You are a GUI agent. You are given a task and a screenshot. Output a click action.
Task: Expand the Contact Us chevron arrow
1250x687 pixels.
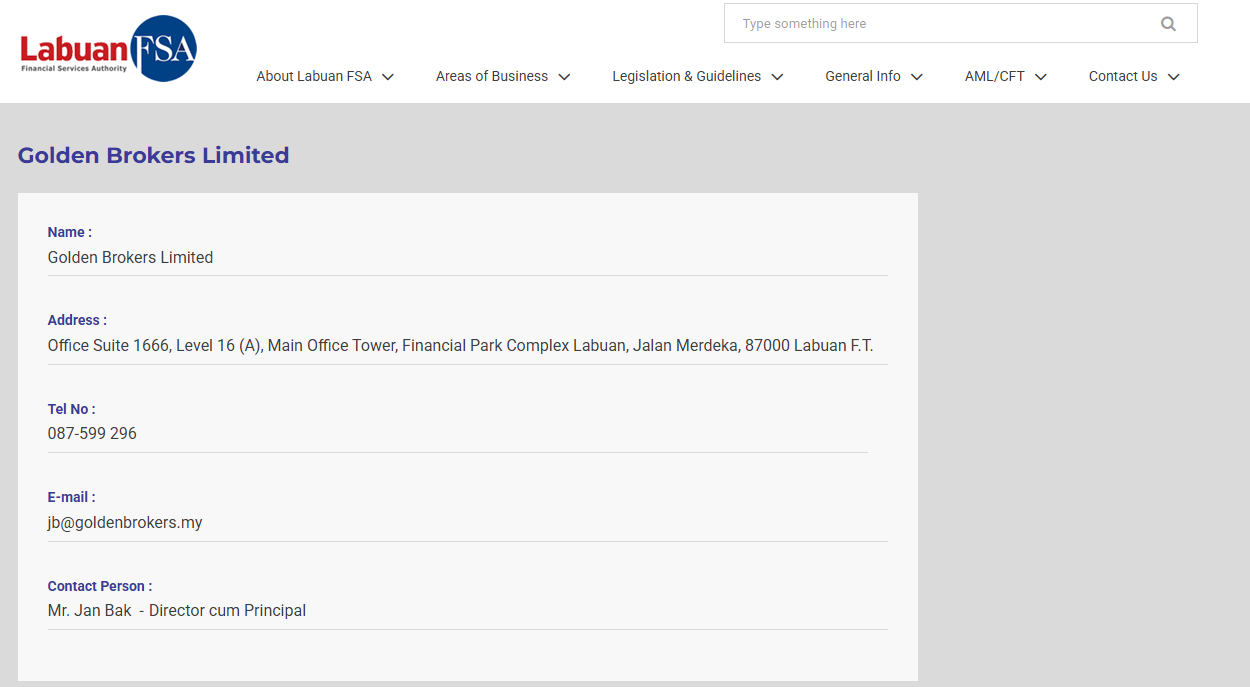pos(1174,77)
